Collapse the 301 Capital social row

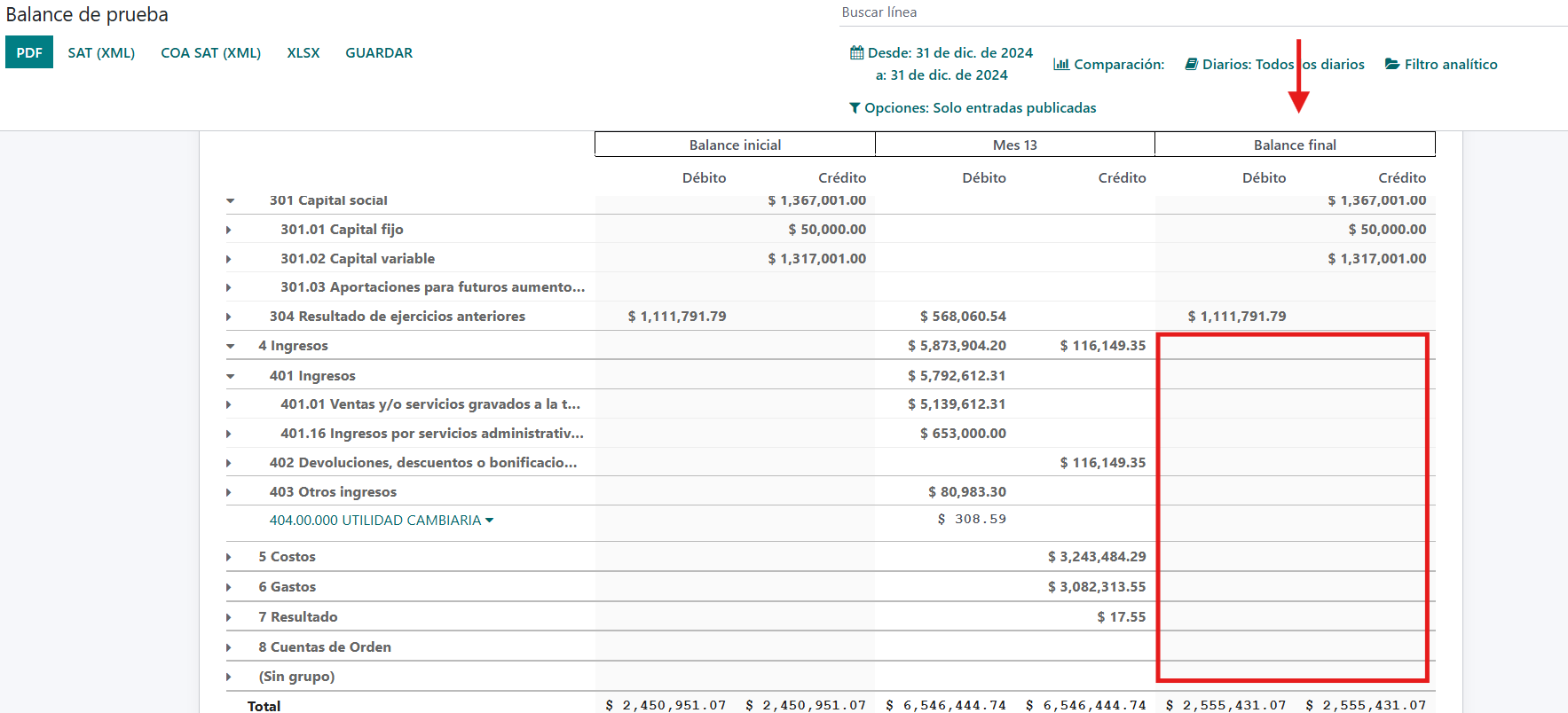[x=230, y=201]
